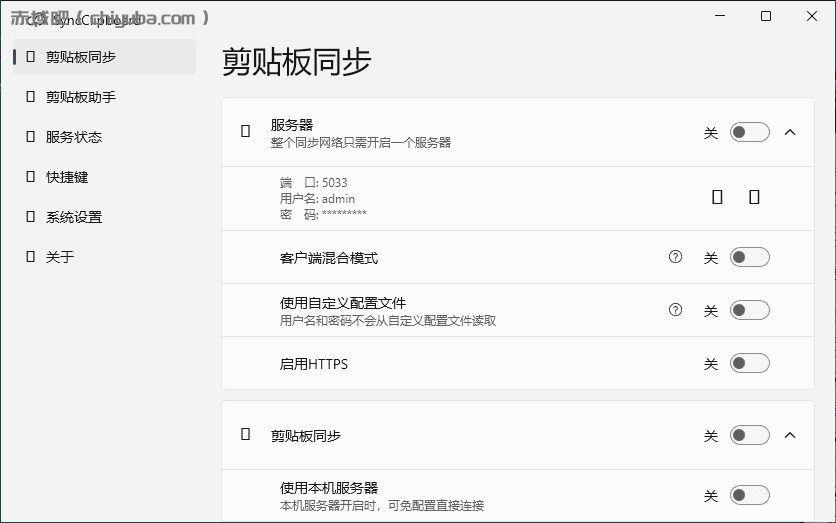Toggle 使用自定义配置文件 on
The width and height of the screenshot is (836, 523).
tap(750, 310)
